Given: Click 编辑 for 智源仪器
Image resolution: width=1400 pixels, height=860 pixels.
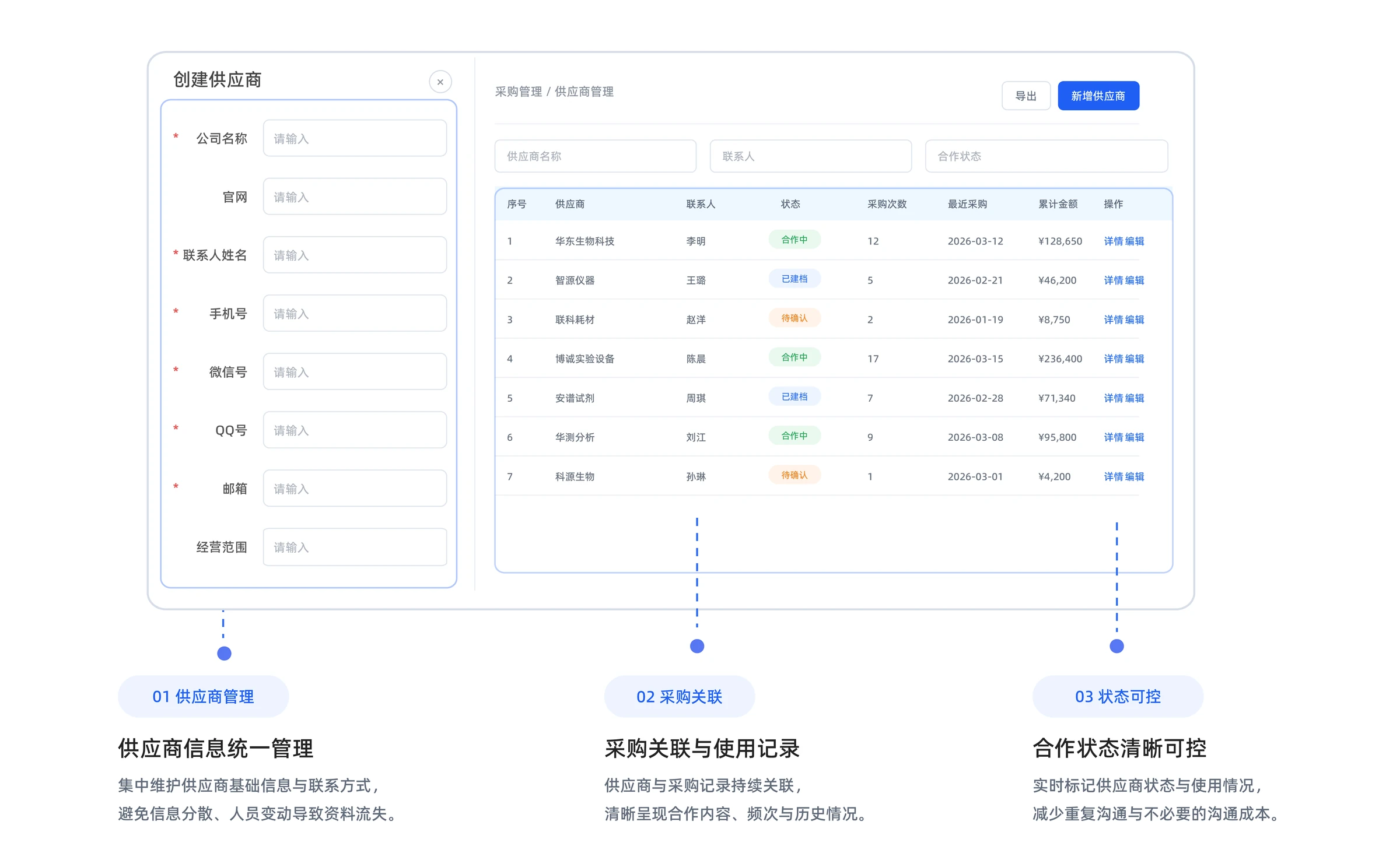Looking at the screenshot, I should pos(1135,280).
